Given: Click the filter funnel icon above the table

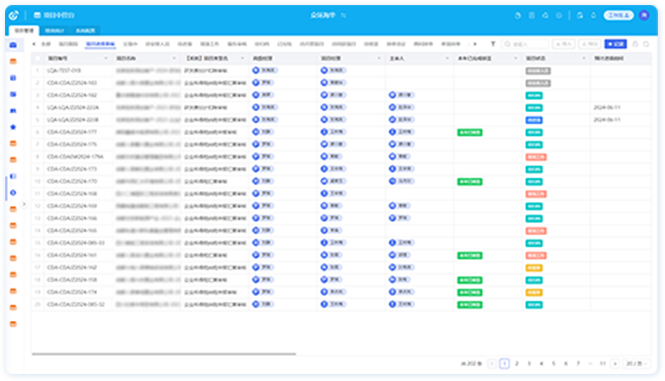Looking at the screenshot, I should [493, 44].
